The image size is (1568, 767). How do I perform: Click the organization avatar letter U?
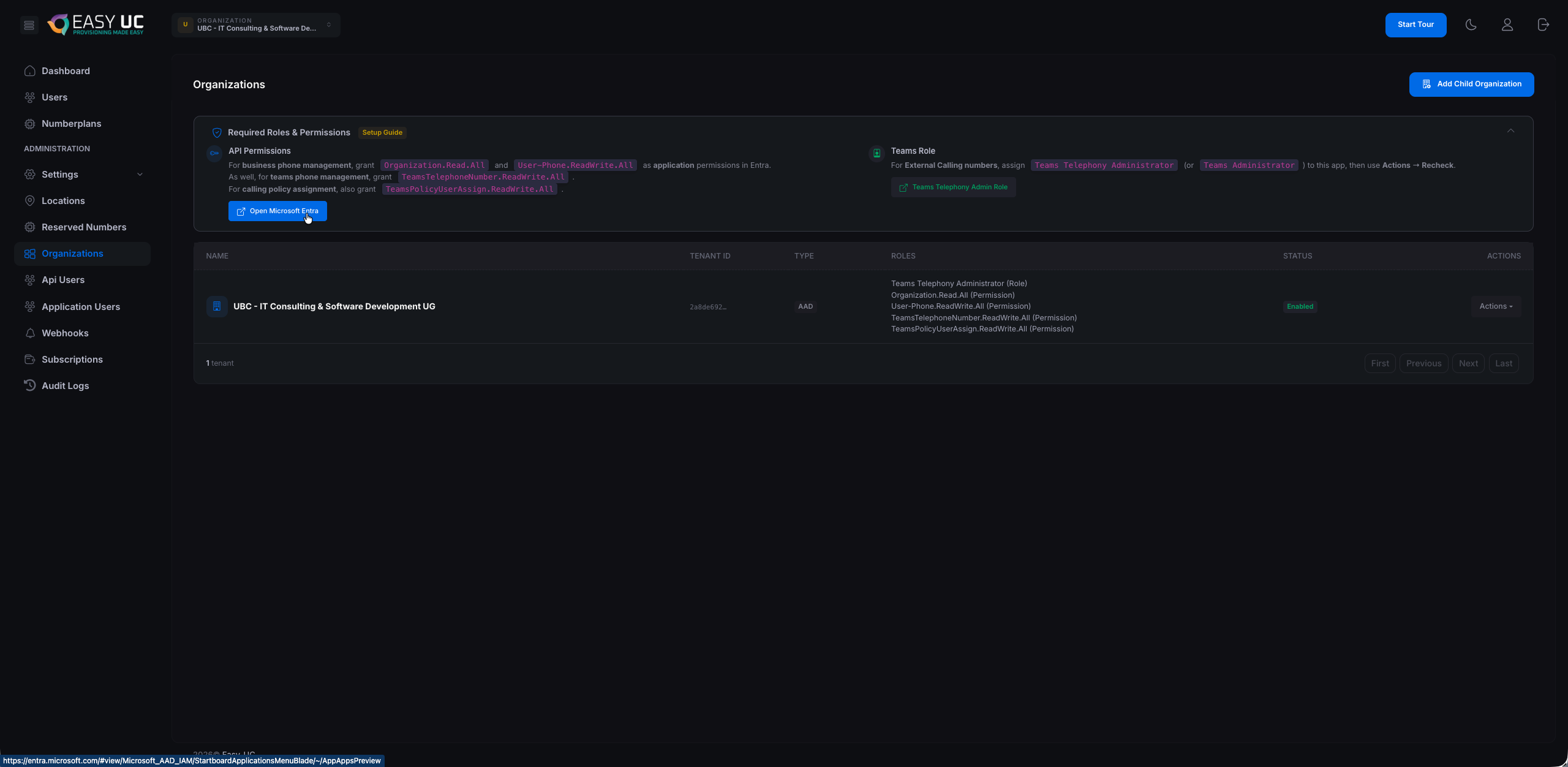[x=186, y=25]
